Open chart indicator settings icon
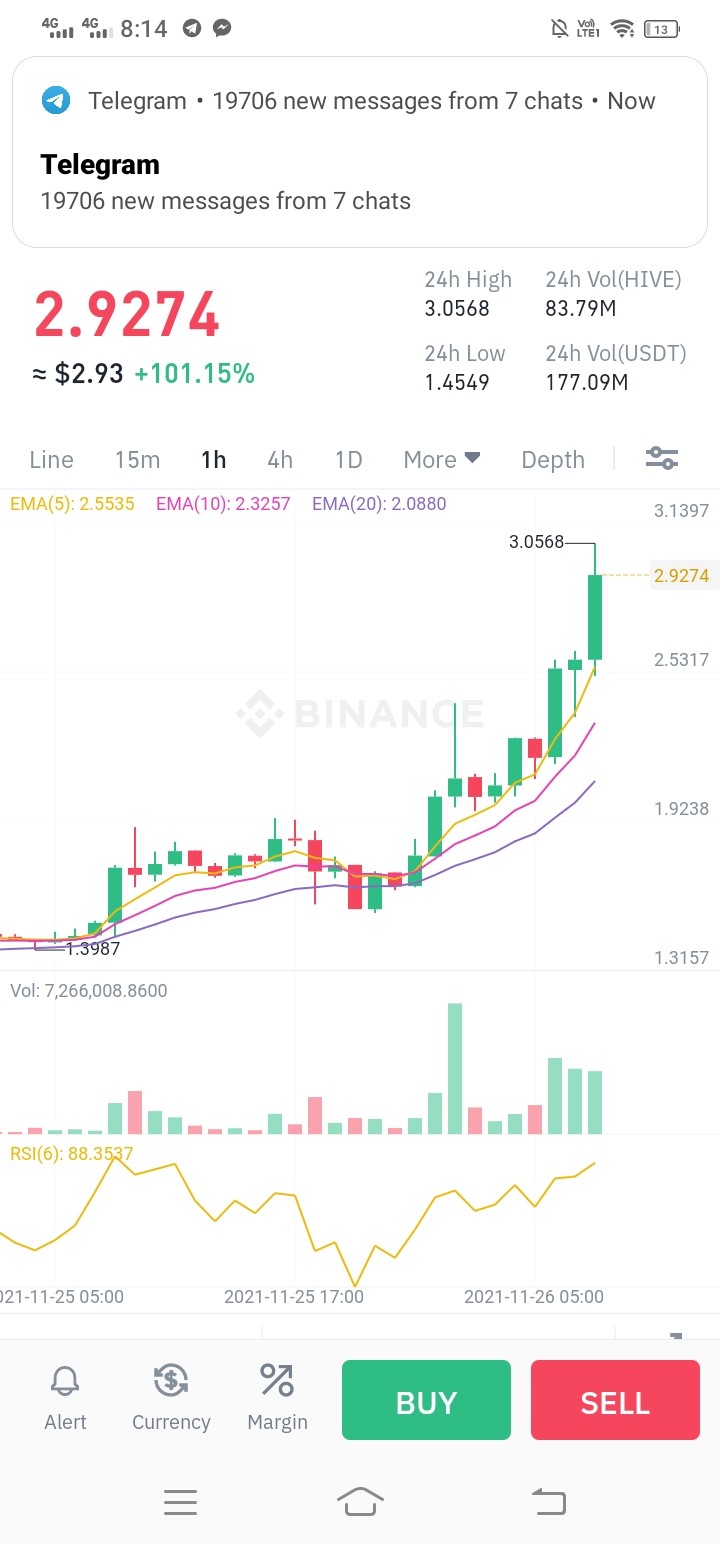 (662, 459)
